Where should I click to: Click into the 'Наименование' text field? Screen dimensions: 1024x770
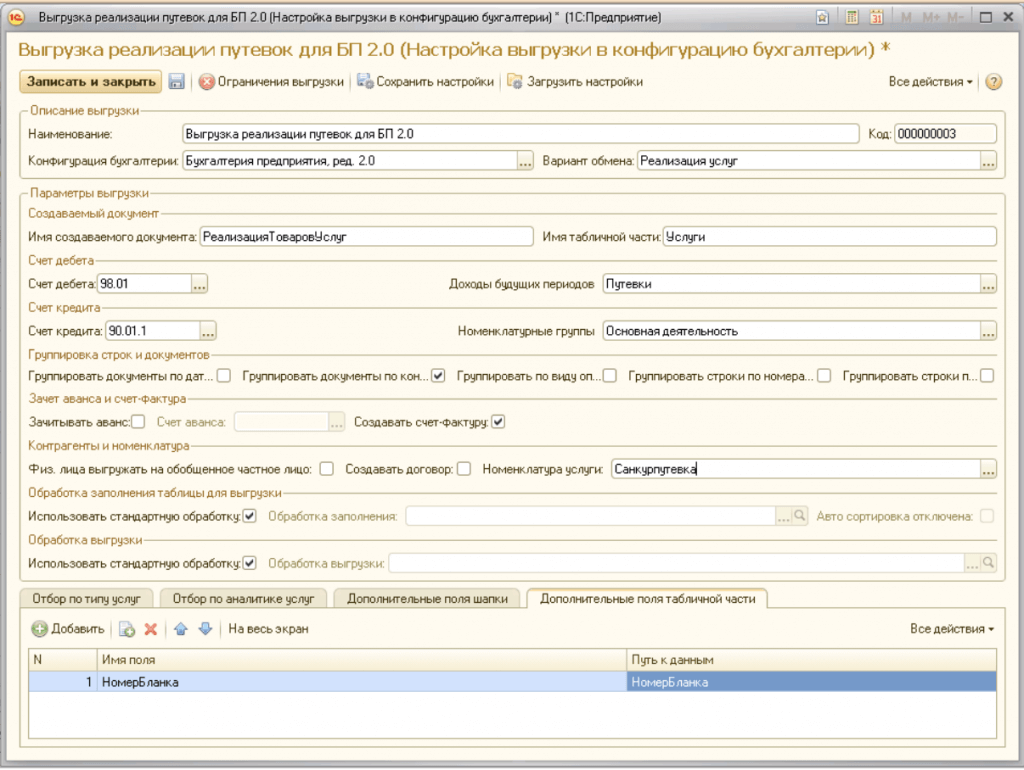tap(520, 133)
